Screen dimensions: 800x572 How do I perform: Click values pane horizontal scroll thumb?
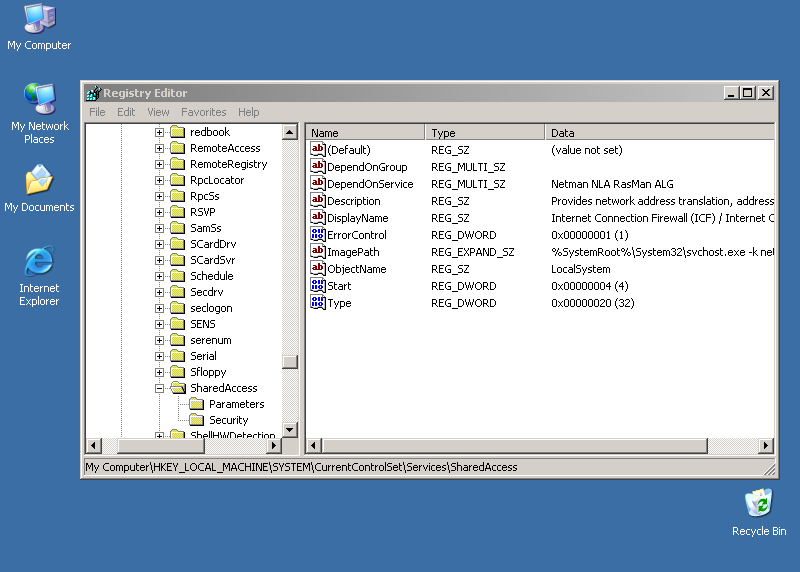pos(515,445)
